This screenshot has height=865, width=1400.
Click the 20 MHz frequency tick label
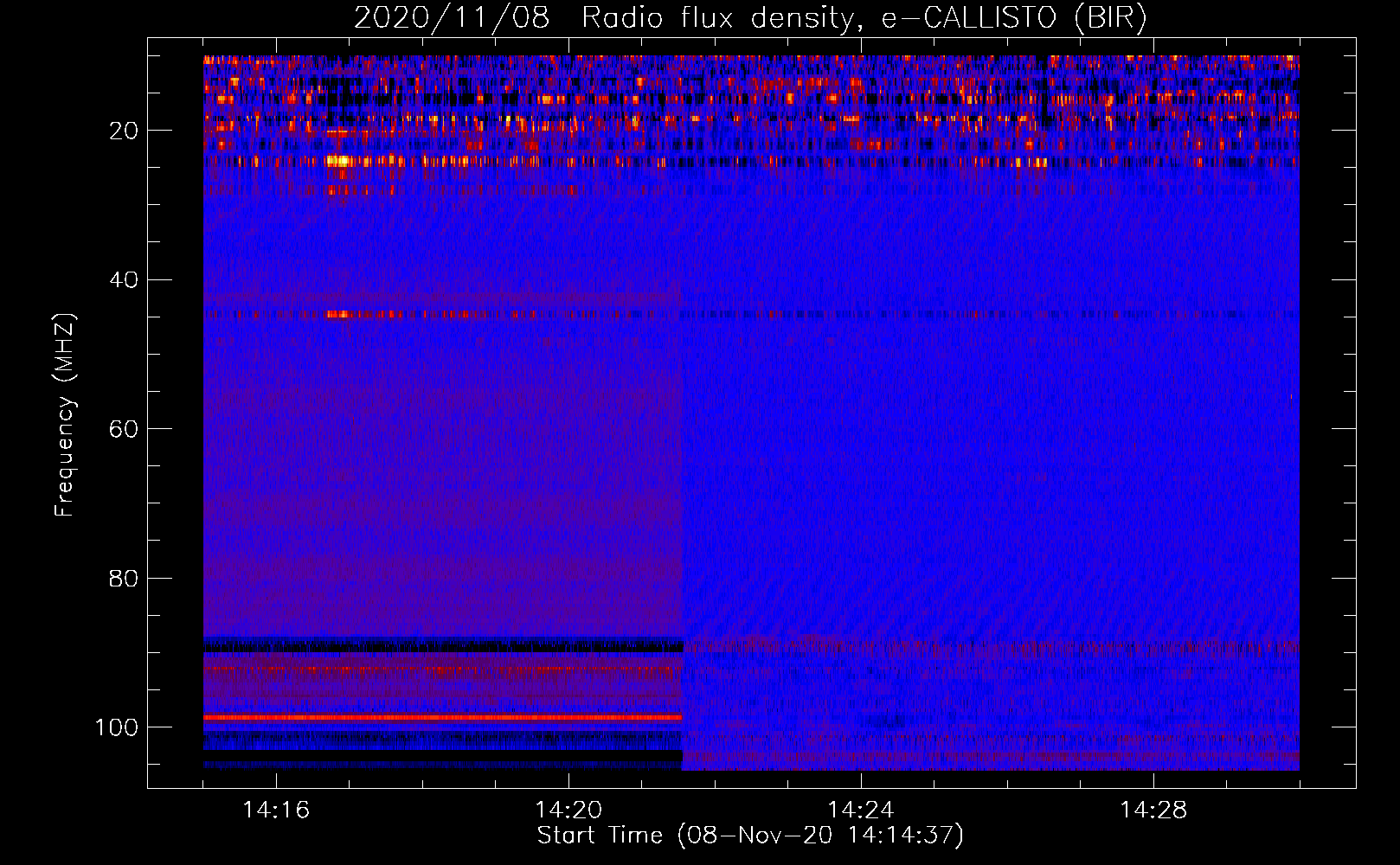coord(124,131)
